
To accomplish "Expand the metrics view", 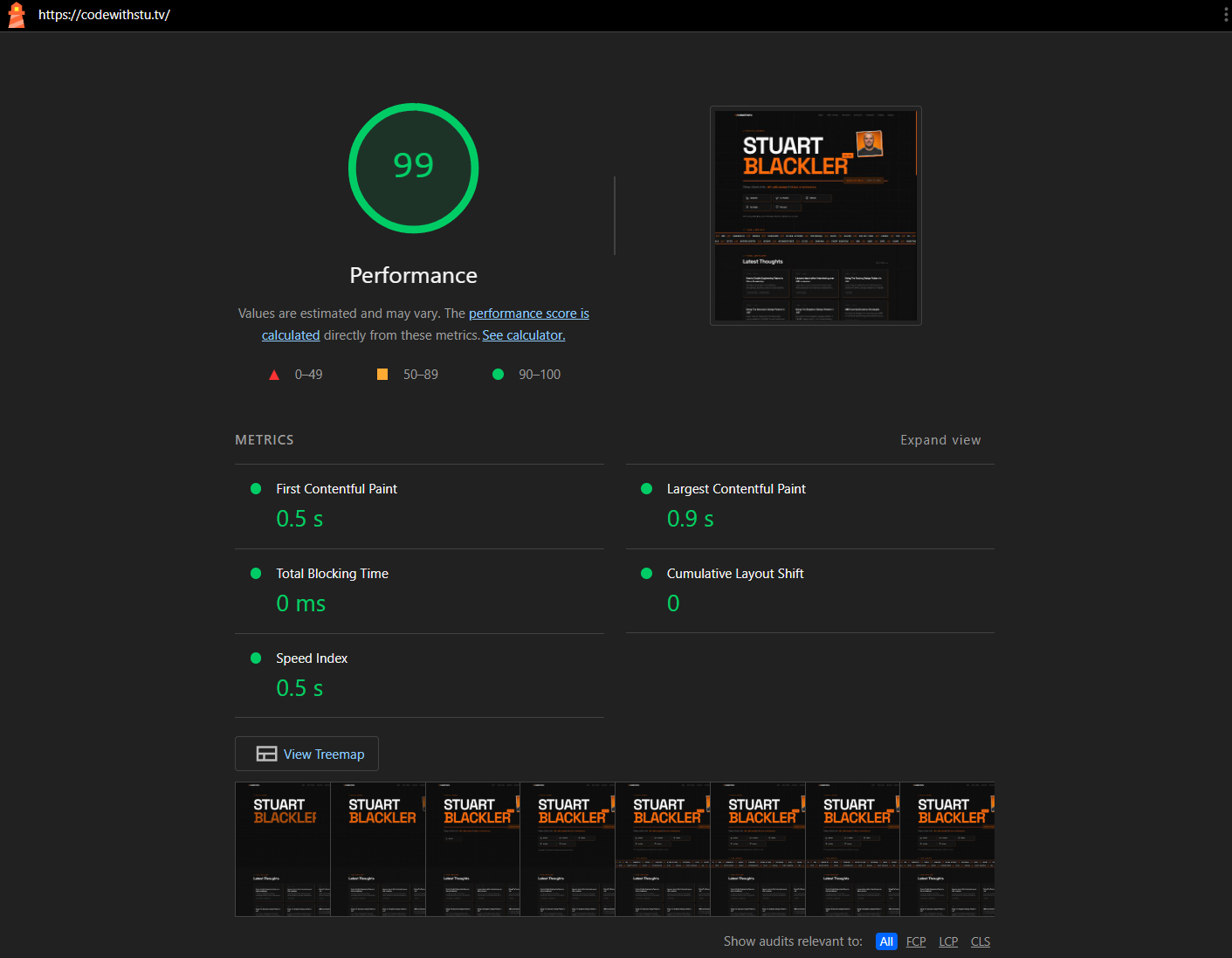I will (940, 439).
